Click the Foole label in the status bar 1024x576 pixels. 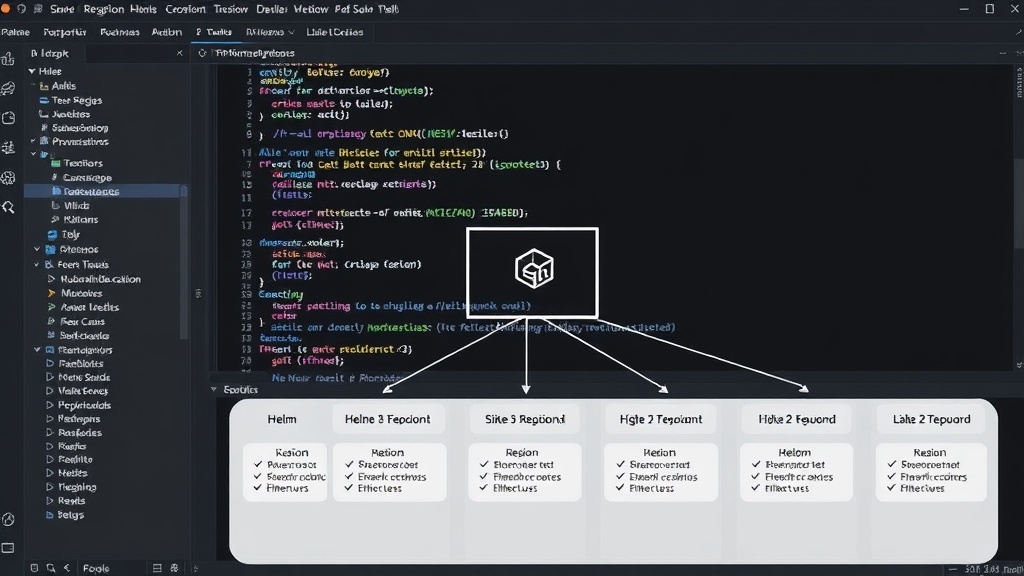click(96, 568)
